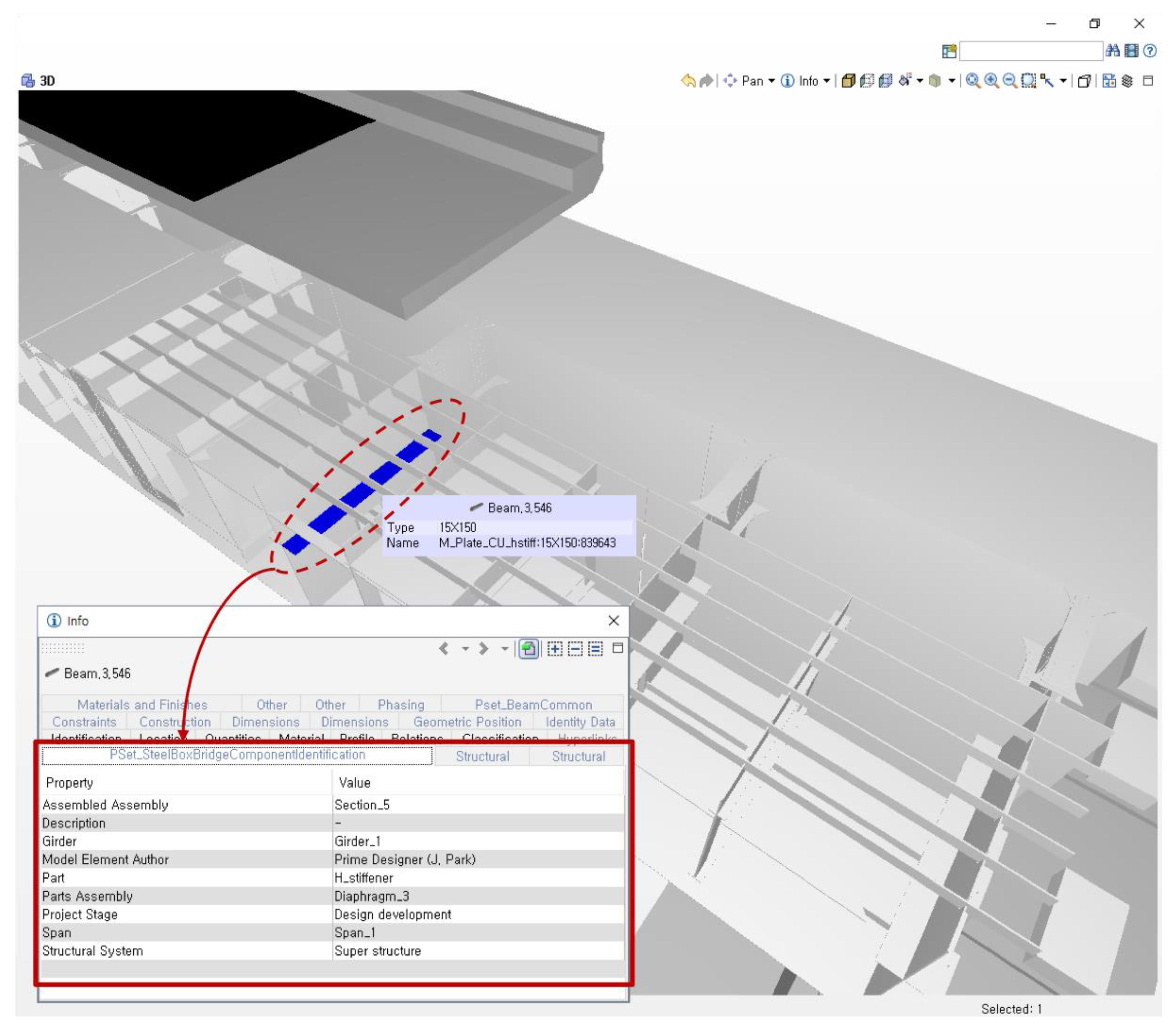The width and height of the screenshot is (1176, 1027).
Task: Open the Pan mode dropdown arrow
Action: [771, 81]
